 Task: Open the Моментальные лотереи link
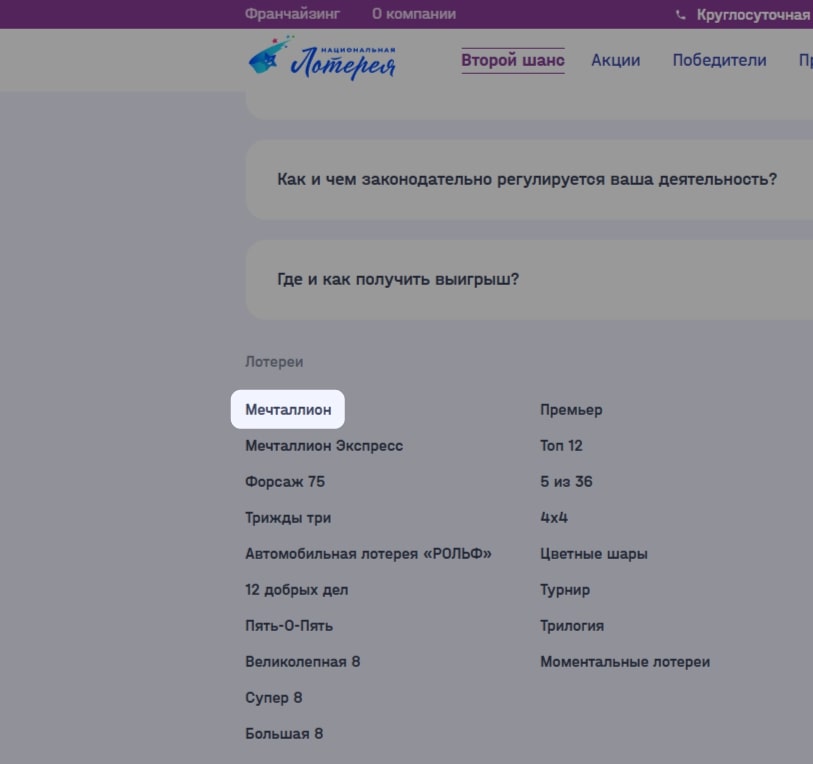tap(625, 662)
